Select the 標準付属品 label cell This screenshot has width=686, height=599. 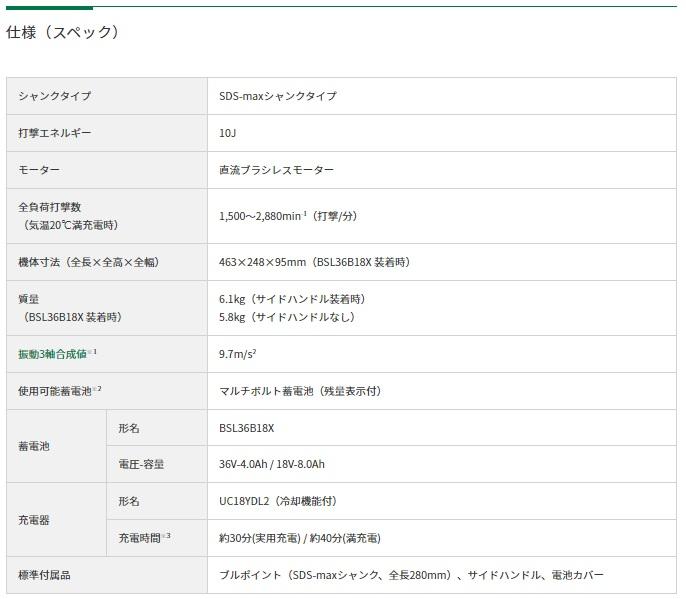[107, 575]
